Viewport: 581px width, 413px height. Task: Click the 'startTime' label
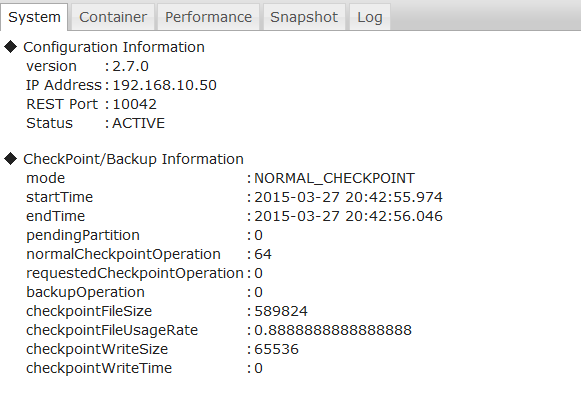[60, 197]
